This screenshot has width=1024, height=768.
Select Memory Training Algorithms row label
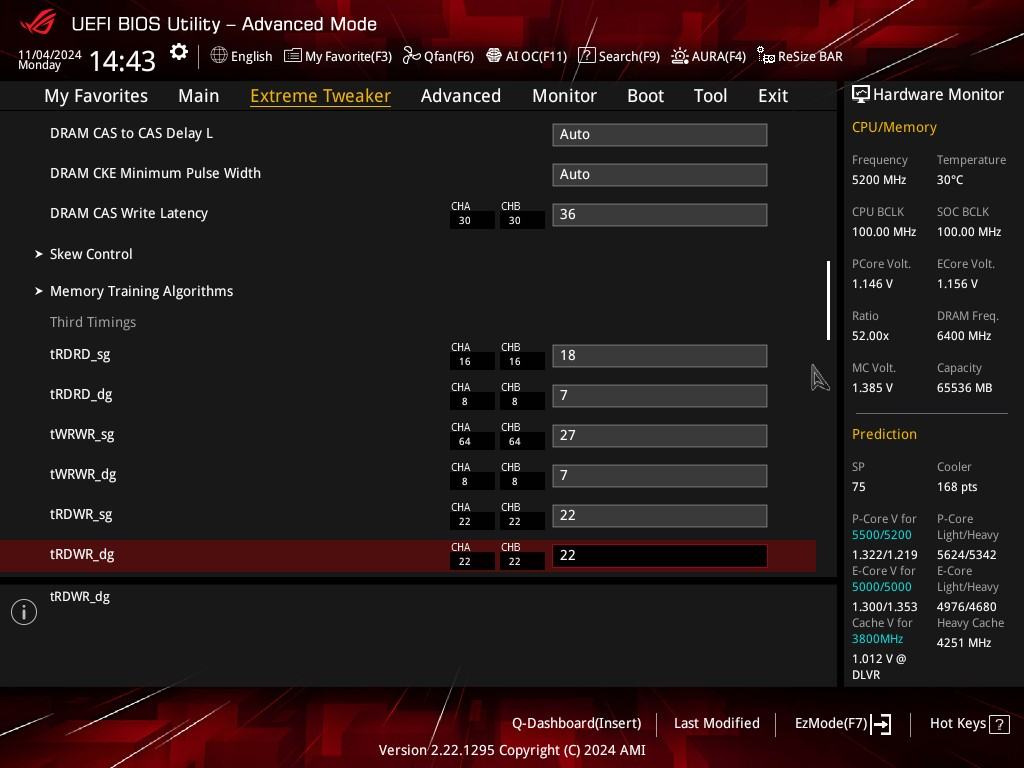141,291
